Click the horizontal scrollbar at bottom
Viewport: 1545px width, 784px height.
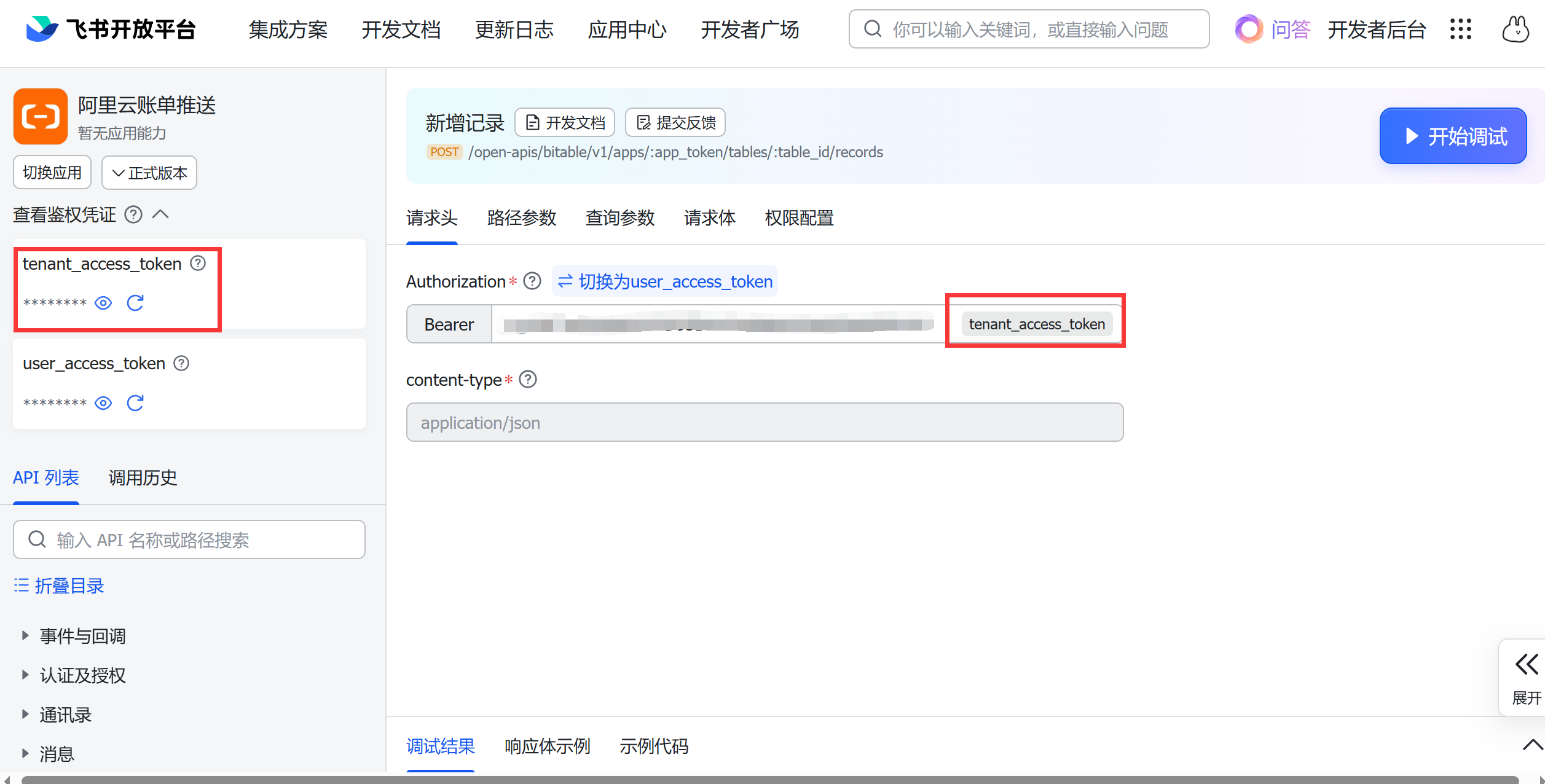[768, 779]
